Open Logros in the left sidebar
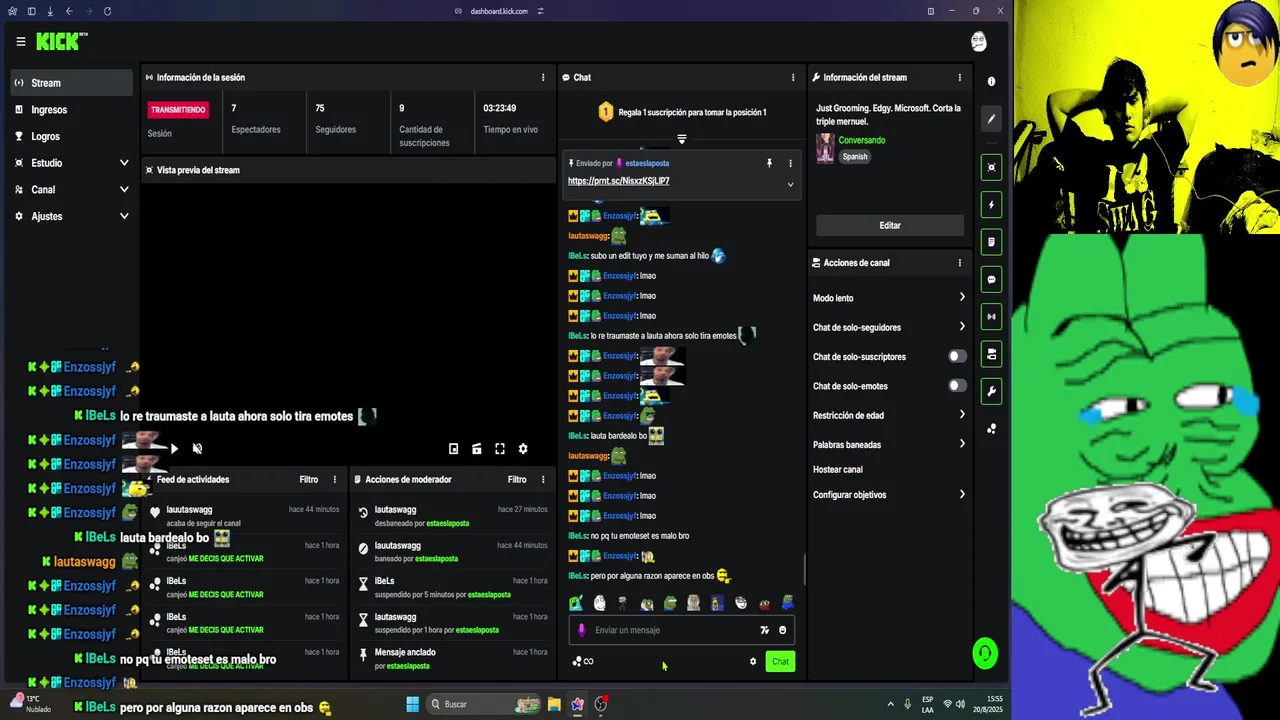This screenshot has height=720, width=1280. pyautogui.click(x=71, y=136)
